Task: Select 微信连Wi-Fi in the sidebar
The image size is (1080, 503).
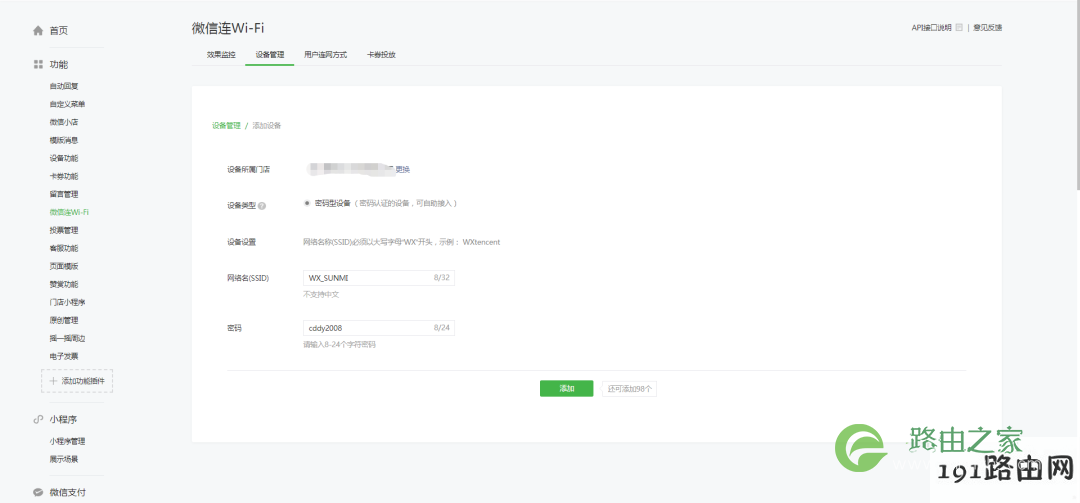Action: click(x=69, y=212)
